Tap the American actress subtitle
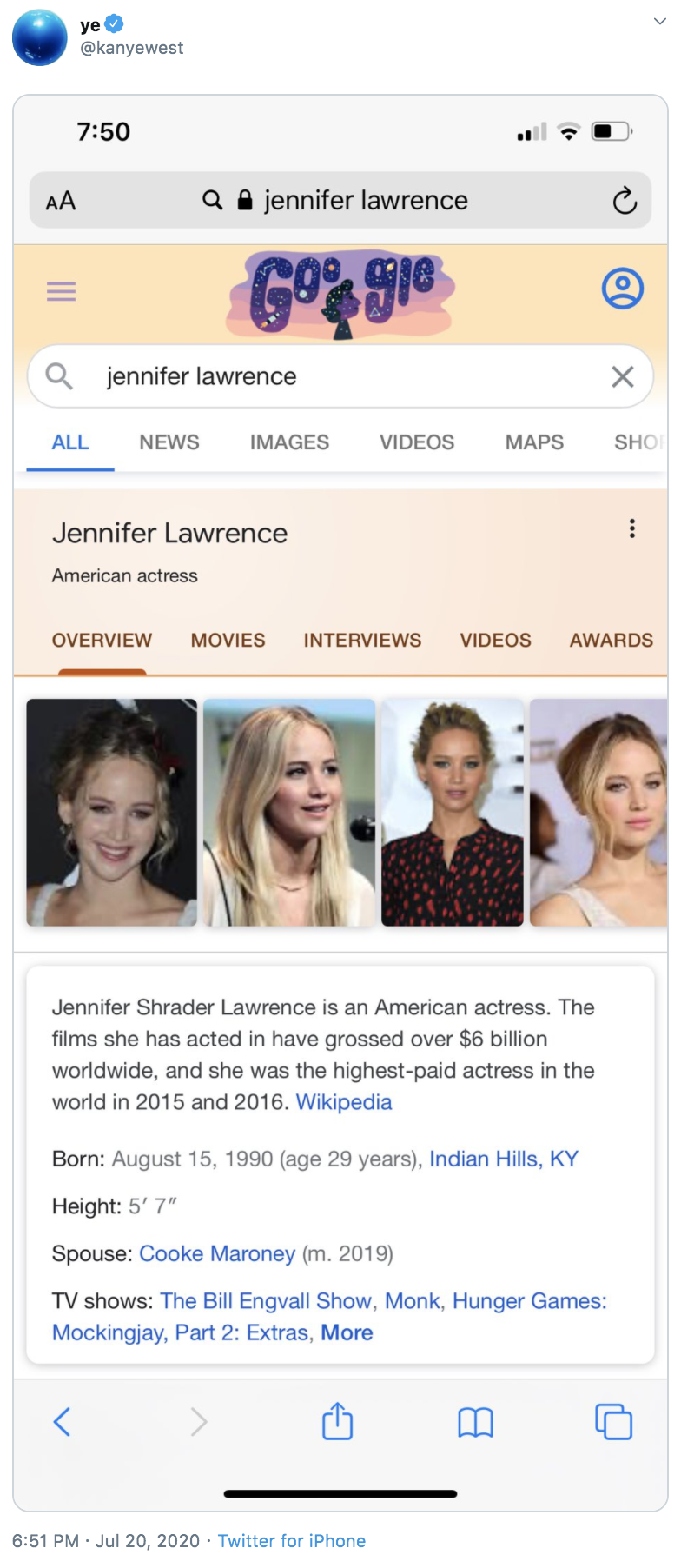 [x=125, y=576]
